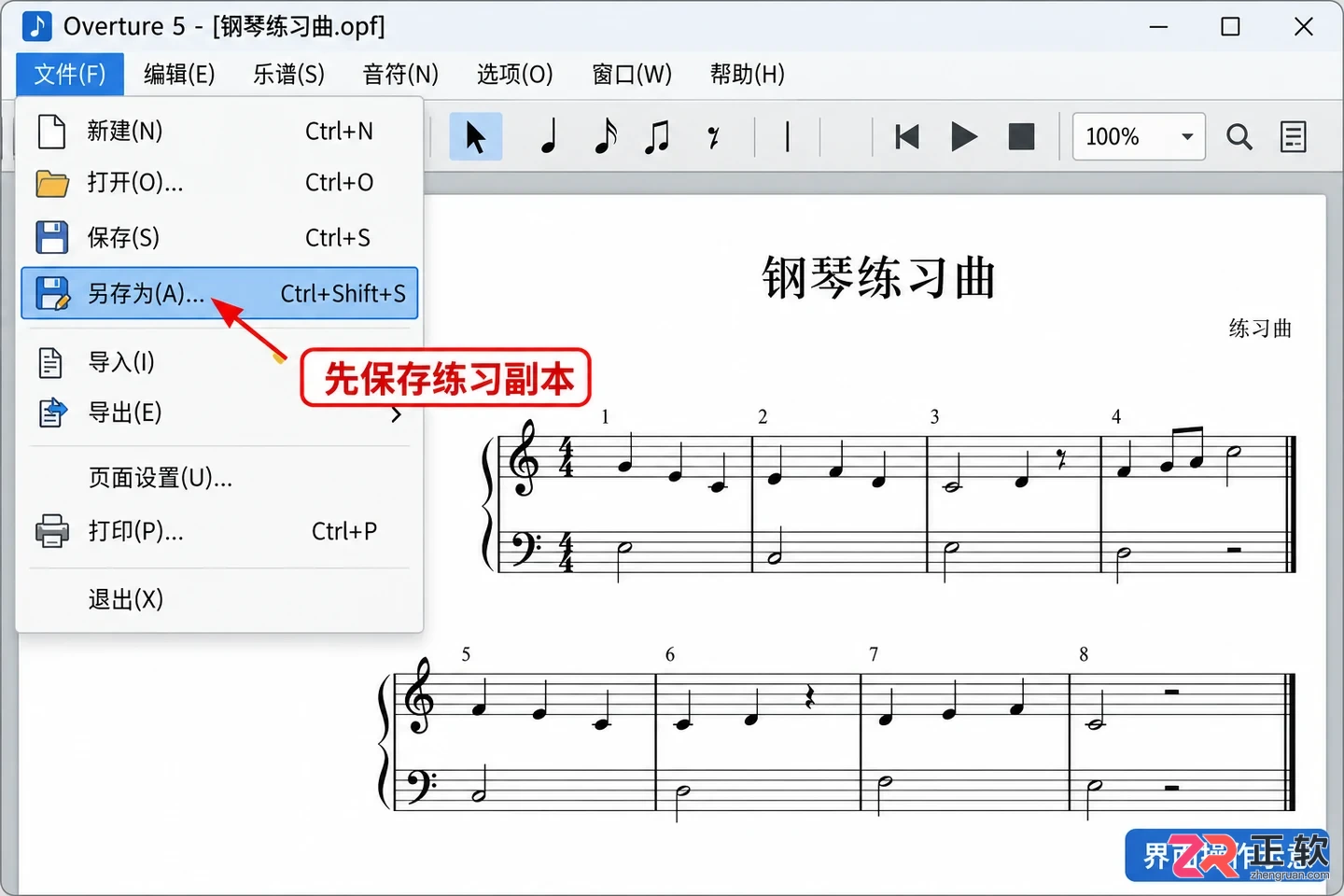Expand the 导出(E) submenu arrow

(x=397, y=413)
